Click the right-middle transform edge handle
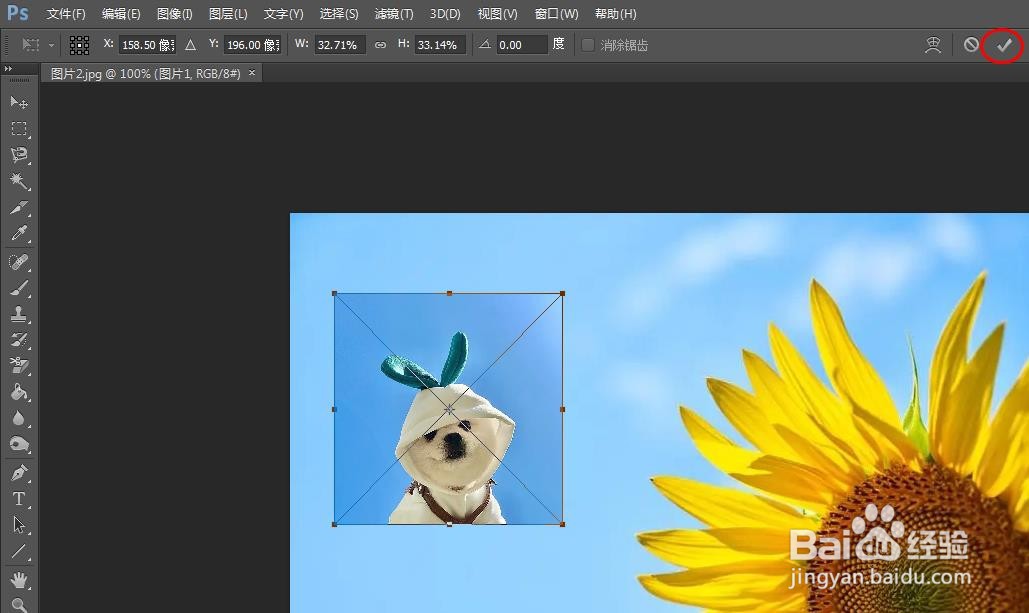1029x613 pixels. point(562,409)
